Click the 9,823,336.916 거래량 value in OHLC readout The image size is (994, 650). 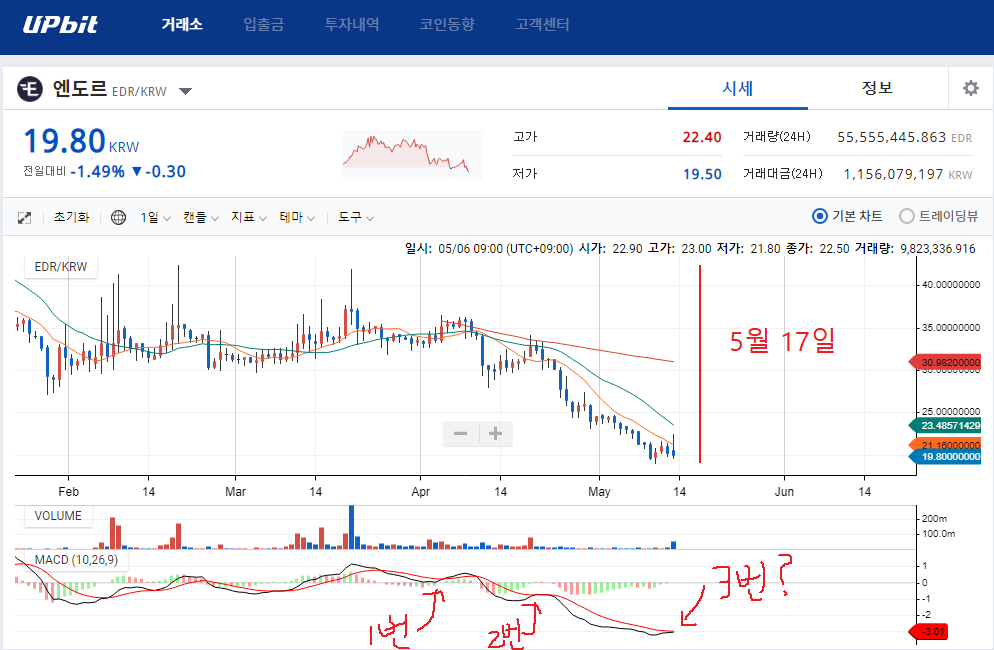point(938,249)
